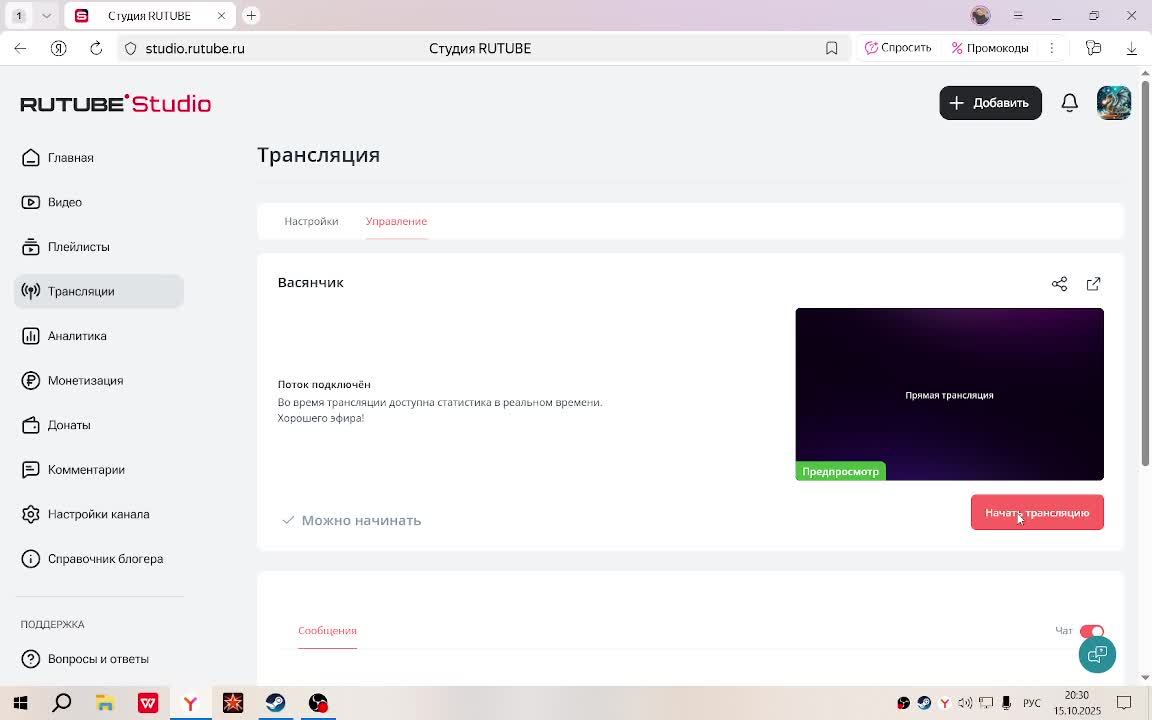Select the Сообщения tab
The height and width of the screenshot is (720, 1152).
point(327,630)
